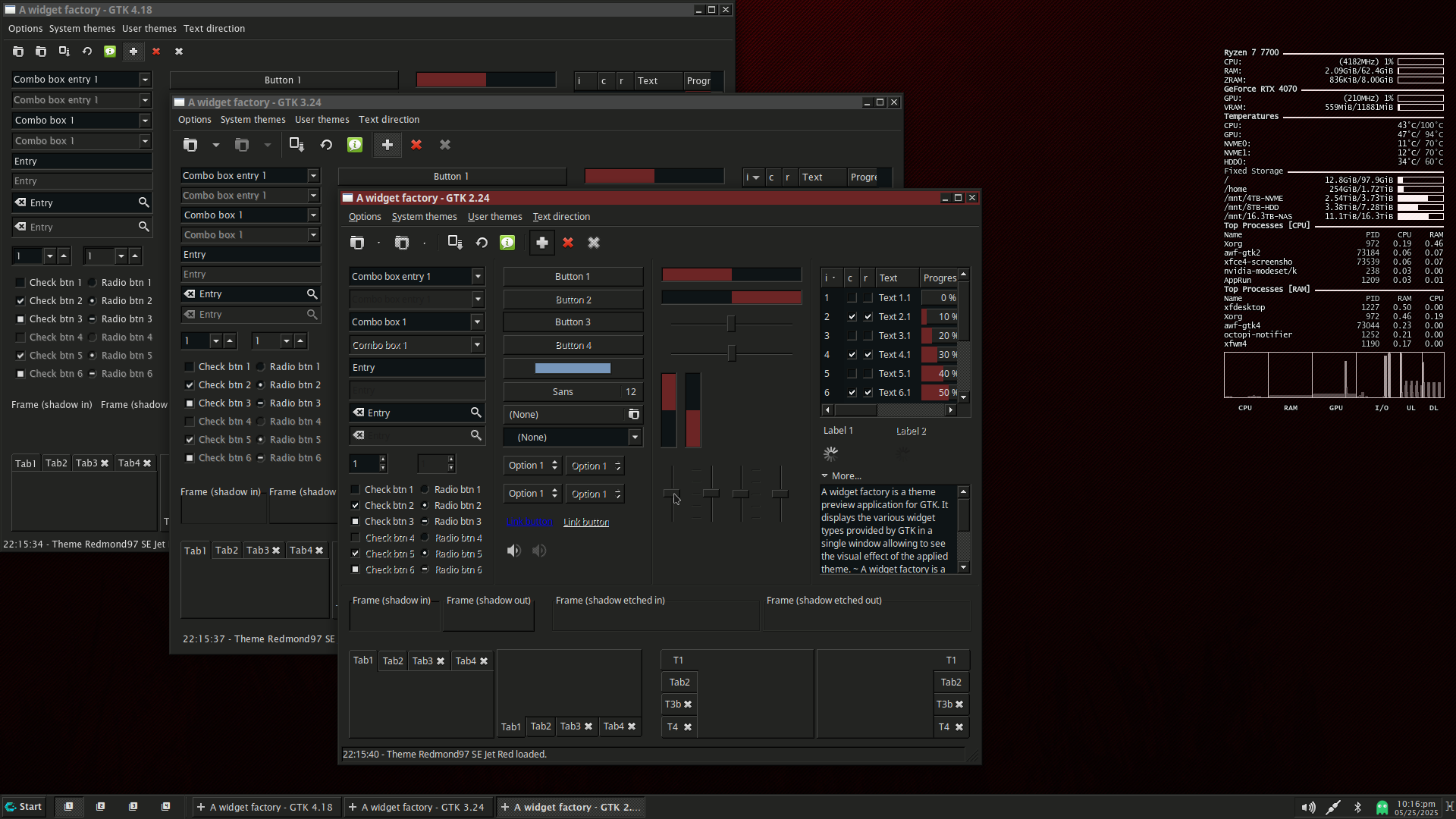Click the plus add icon in GTK 2.24 toolbar
1456x819 pixels.
click(x=542, y=243)
